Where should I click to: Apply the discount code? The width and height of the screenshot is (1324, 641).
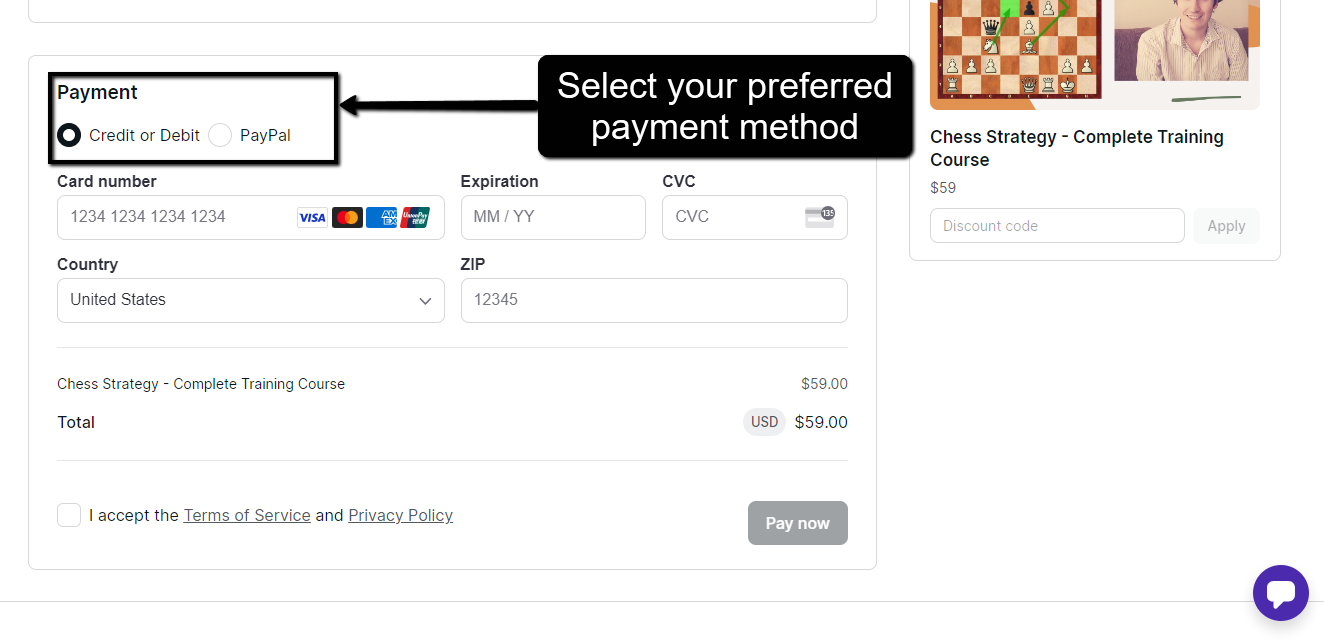tap(1226, 226)
